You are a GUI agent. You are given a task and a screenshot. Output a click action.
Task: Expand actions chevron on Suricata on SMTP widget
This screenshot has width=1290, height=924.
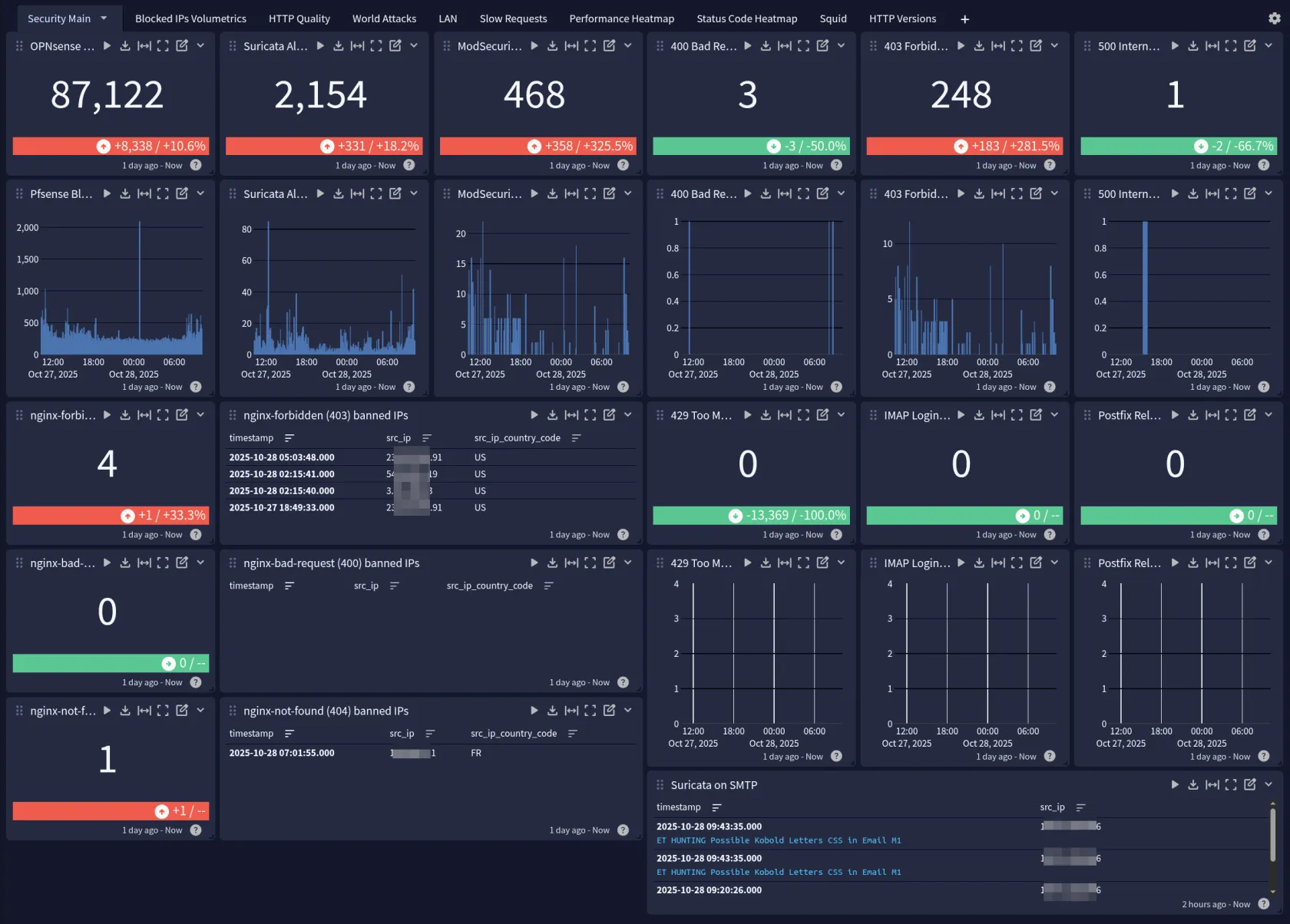coord(1268,784)
